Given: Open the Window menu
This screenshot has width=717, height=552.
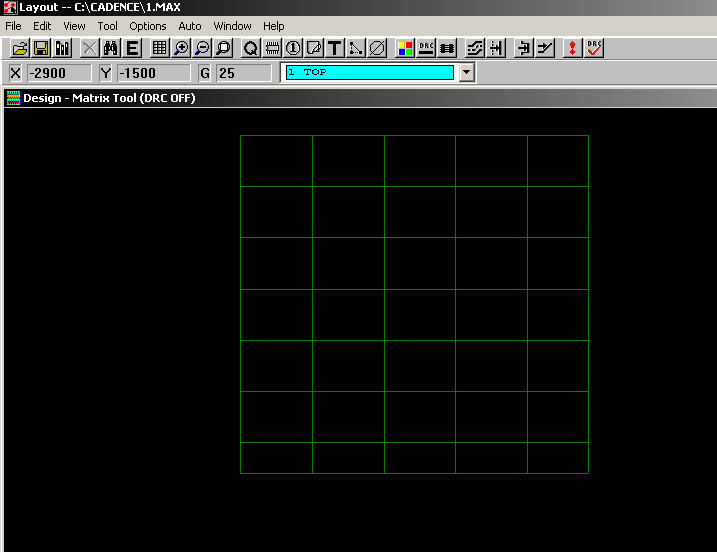Looking at the screenshot, I should point(232,26).
